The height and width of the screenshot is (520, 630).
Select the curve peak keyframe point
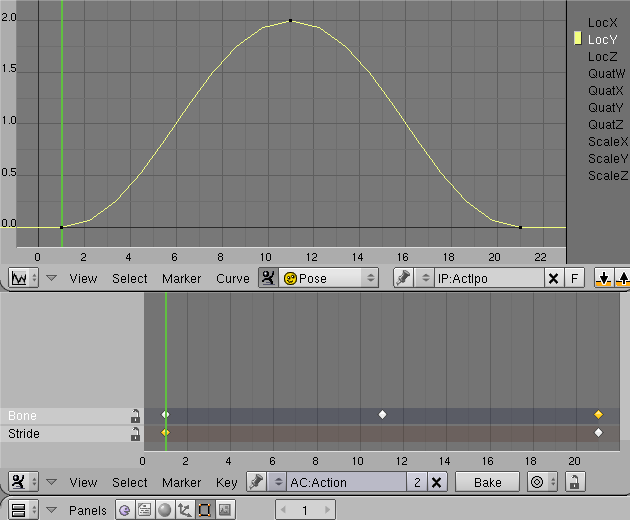point(290,20)
